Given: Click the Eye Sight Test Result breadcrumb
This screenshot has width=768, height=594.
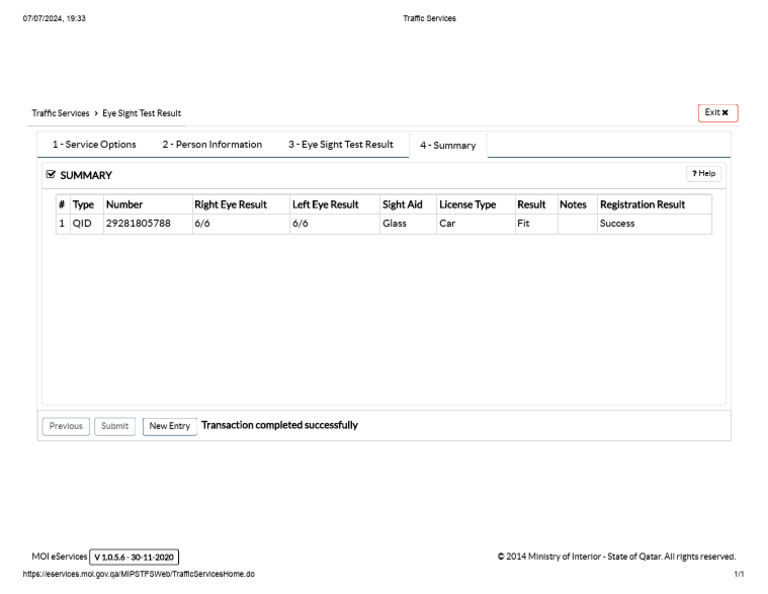Looking at the screenshot, I should point(142,114).
